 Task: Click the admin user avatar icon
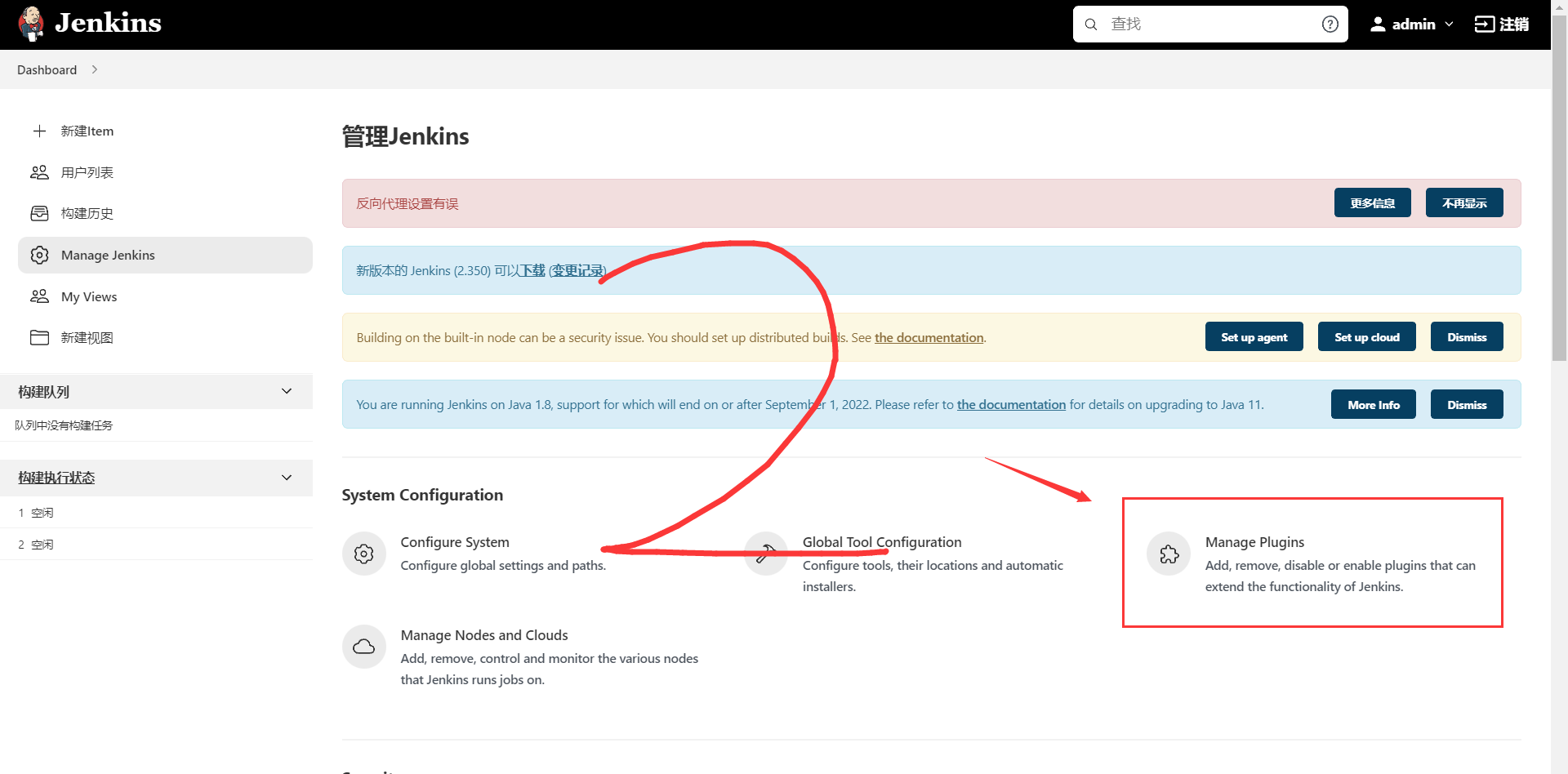point(1378,24)
